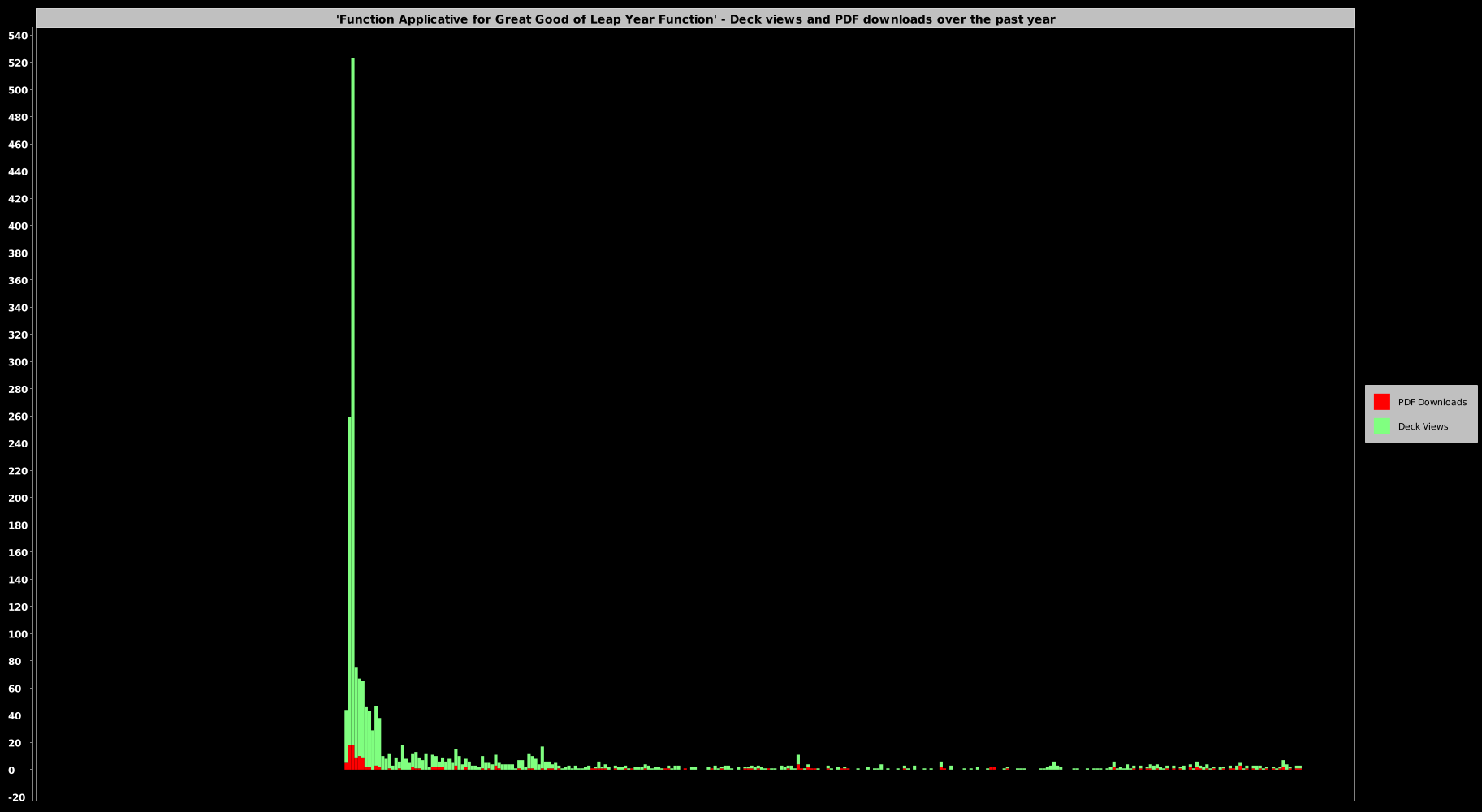Click the y-axis label 160
This screenshot has width=1482, height=812.
(17, 553)
